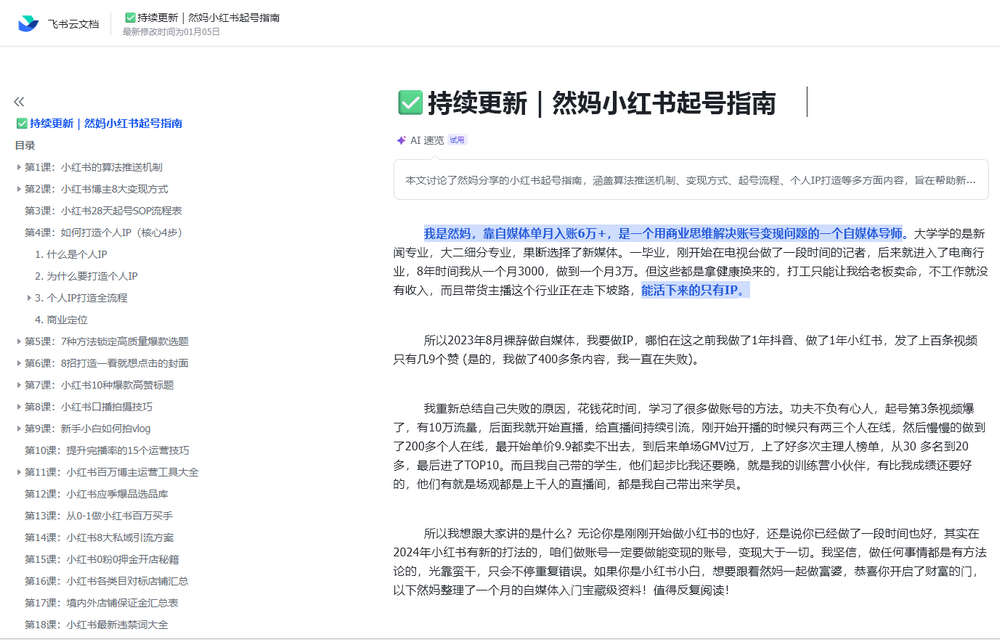Expand 第1课 小红书的算法推送机制 outline item
This screenshot has height=640, width=1000.
point(19,167)
